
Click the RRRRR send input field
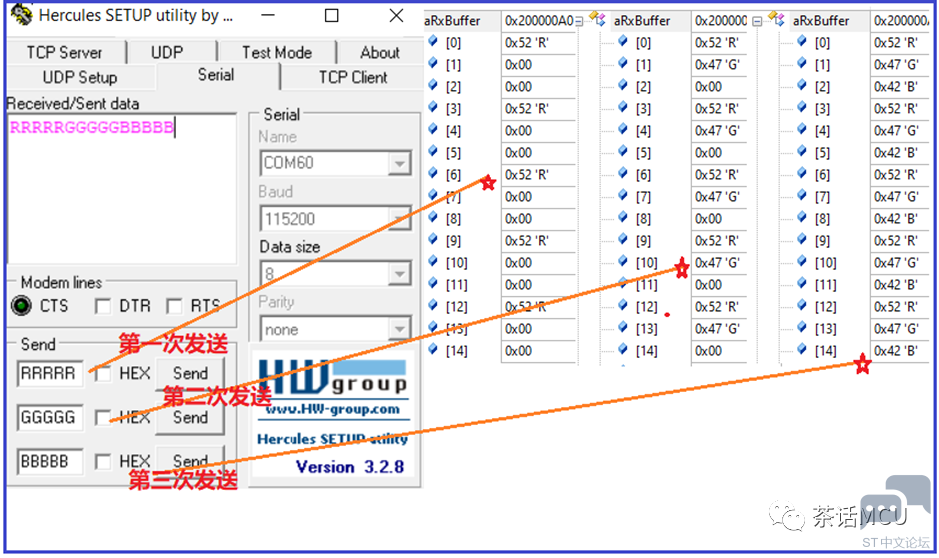point(50,374)
